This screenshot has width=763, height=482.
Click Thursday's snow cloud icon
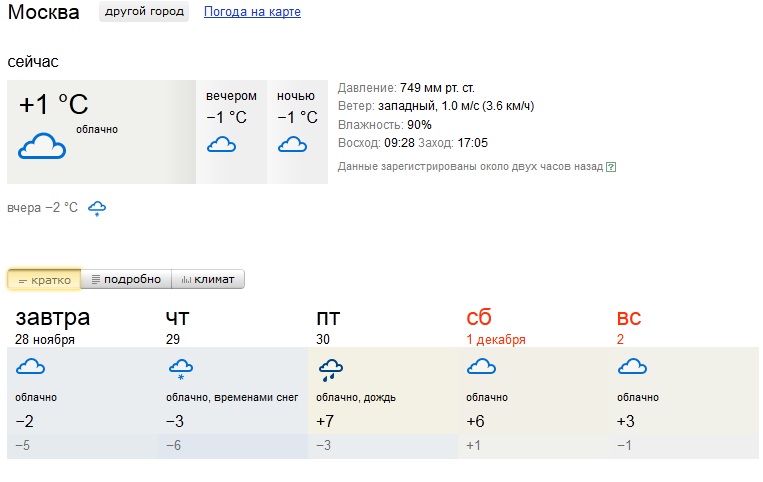pos(180,371)
